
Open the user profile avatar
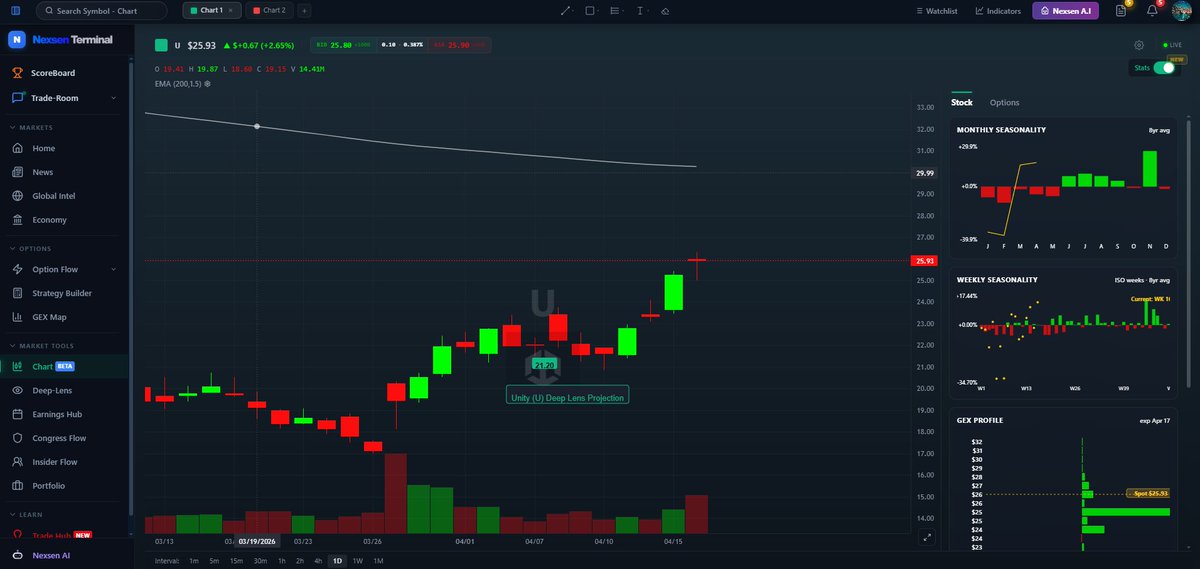pyautogui.click(x=1181, y=11)
